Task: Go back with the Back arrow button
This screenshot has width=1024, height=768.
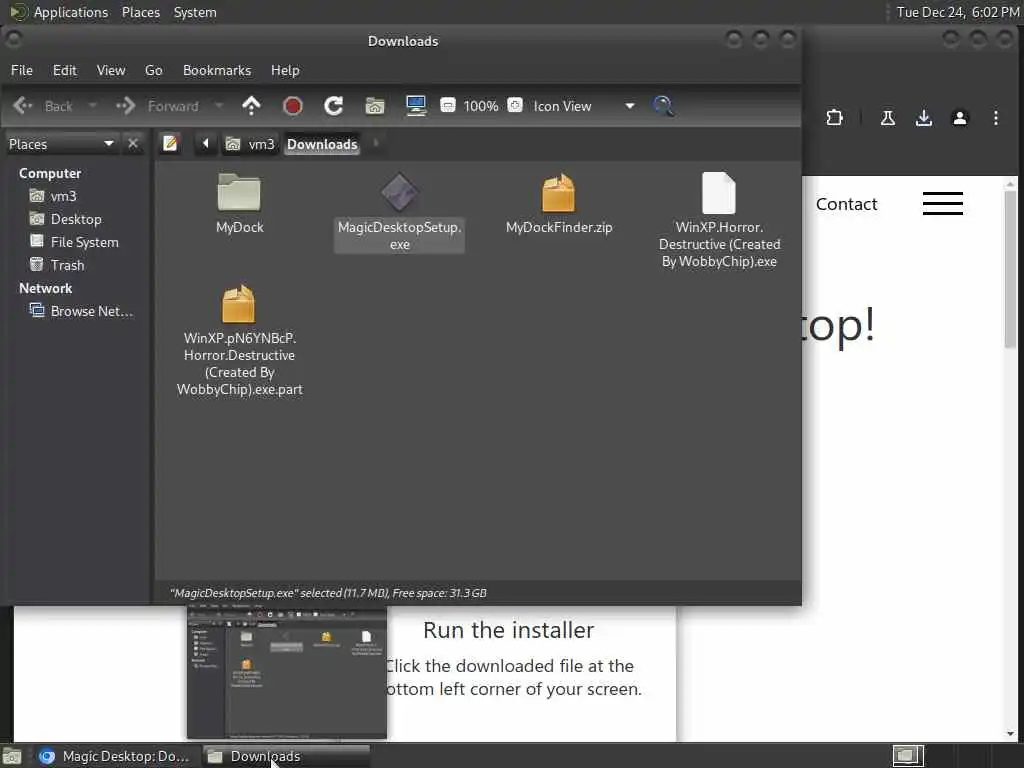Action: [x=43, y=106]
